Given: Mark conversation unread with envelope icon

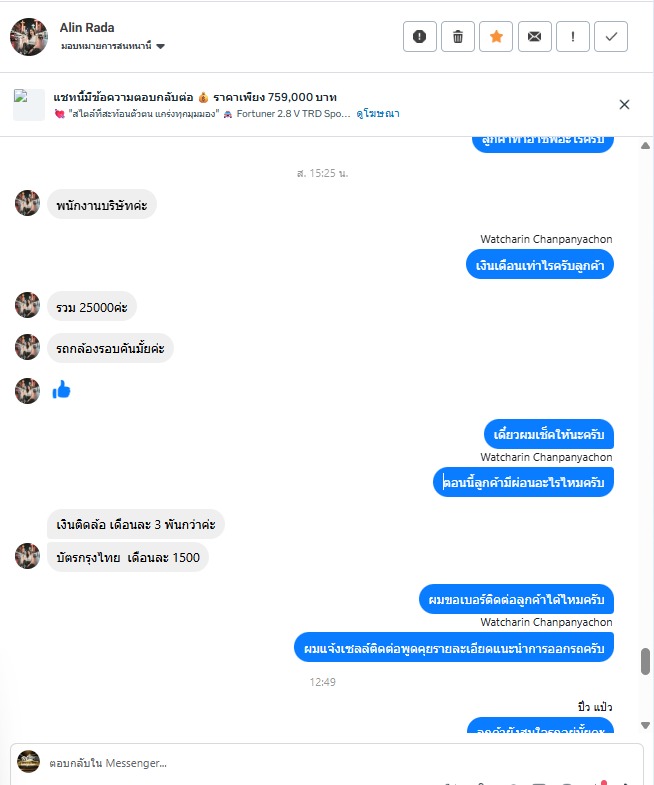Looking at the screenshot, I should 535,37.
